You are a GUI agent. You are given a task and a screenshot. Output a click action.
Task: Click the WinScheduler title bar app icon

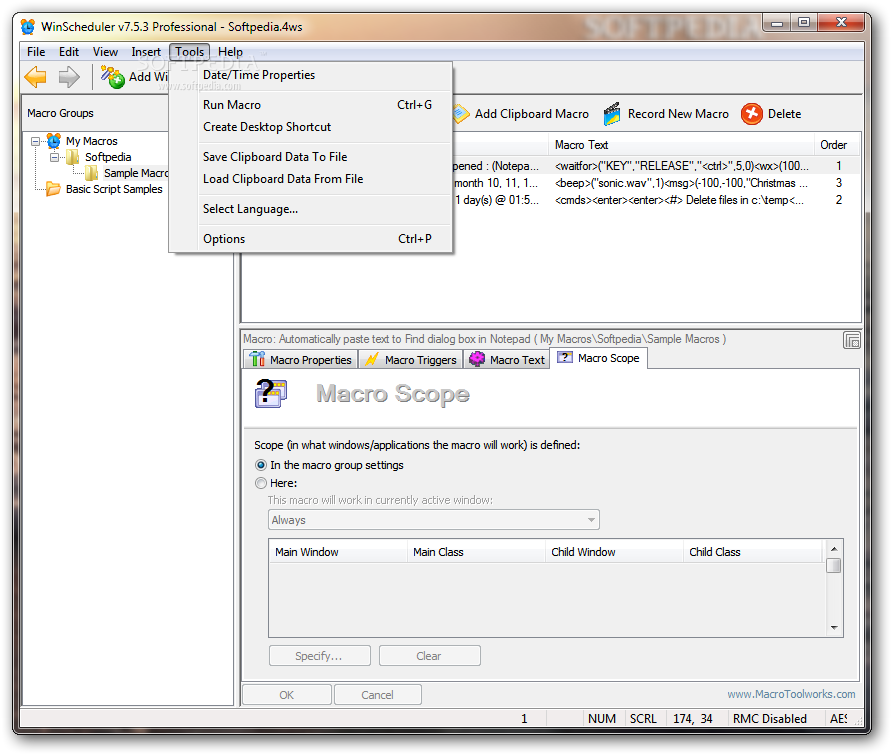27,27
